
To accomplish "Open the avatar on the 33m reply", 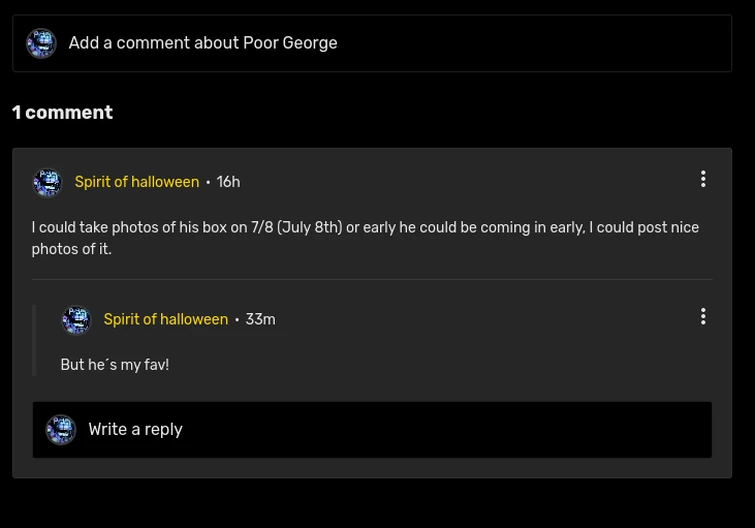I will click(x=76, y=319).
